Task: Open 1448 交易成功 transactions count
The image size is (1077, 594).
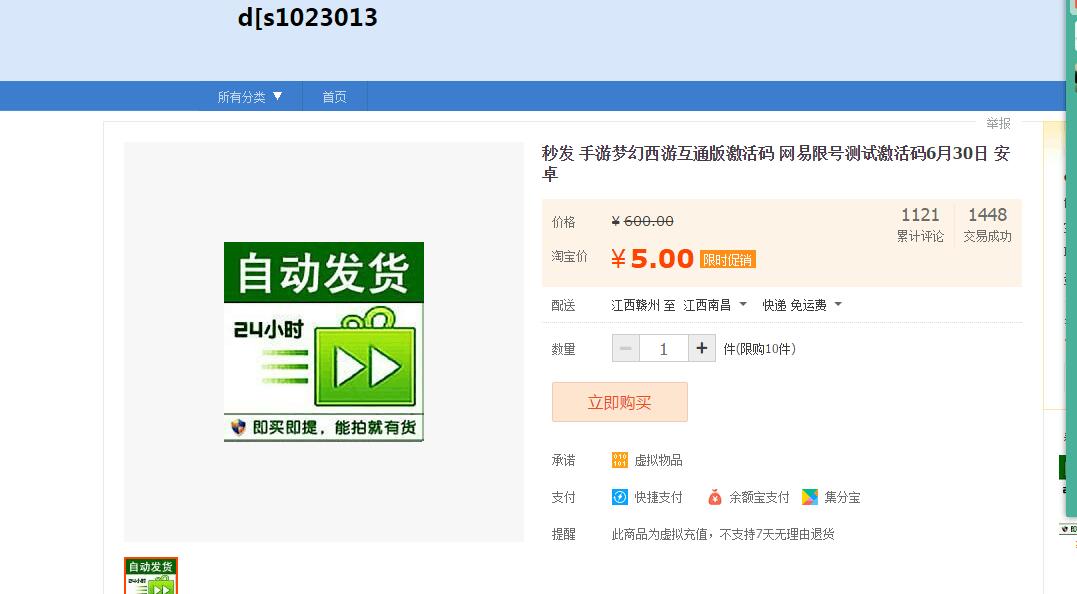Action: (987, 225)
